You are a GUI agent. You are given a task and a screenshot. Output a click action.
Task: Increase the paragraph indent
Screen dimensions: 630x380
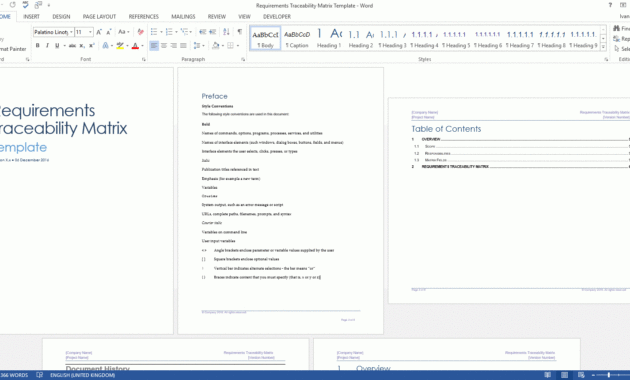[213, 32]
